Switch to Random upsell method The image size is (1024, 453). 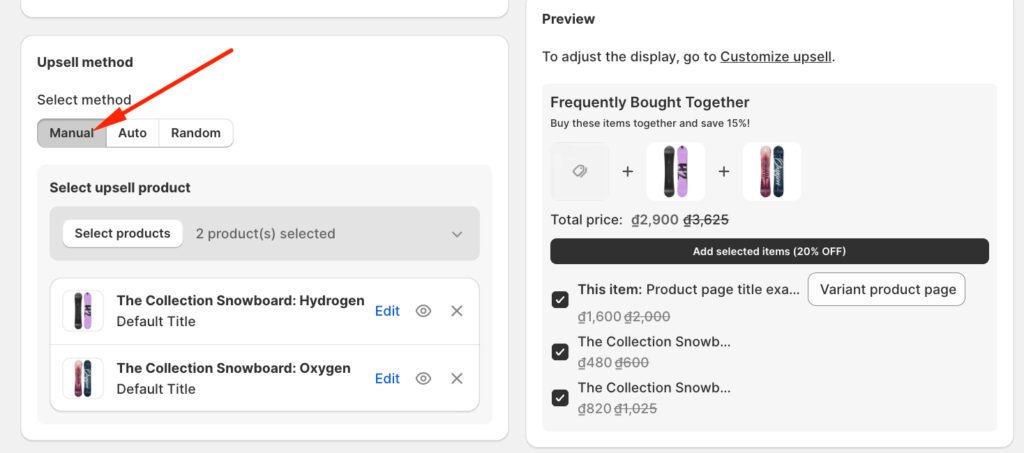tap(195, 133)
